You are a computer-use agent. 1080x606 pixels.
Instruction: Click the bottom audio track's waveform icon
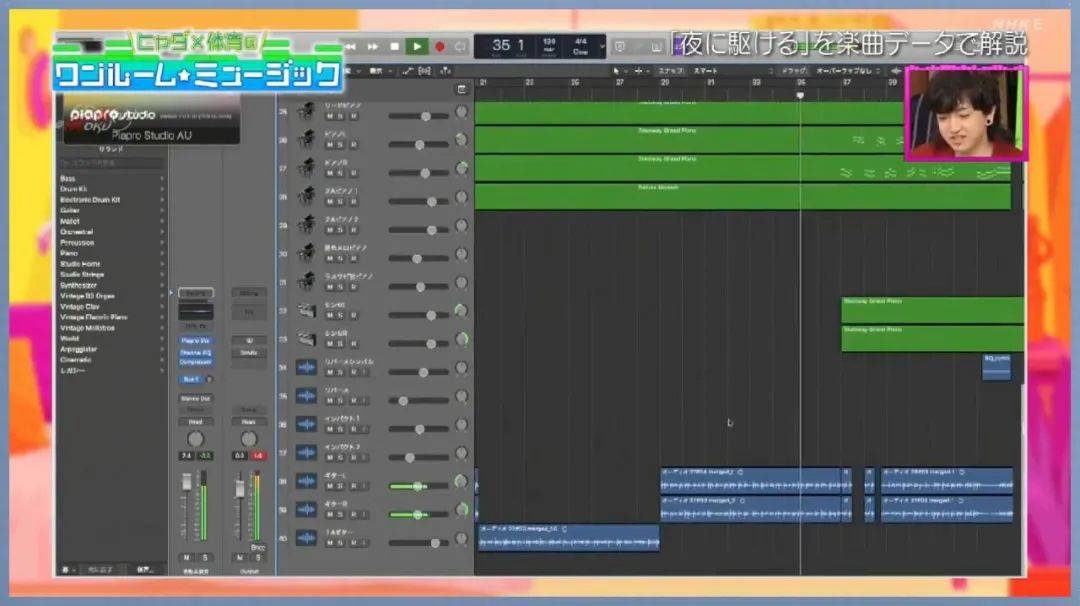click(306, 538)
